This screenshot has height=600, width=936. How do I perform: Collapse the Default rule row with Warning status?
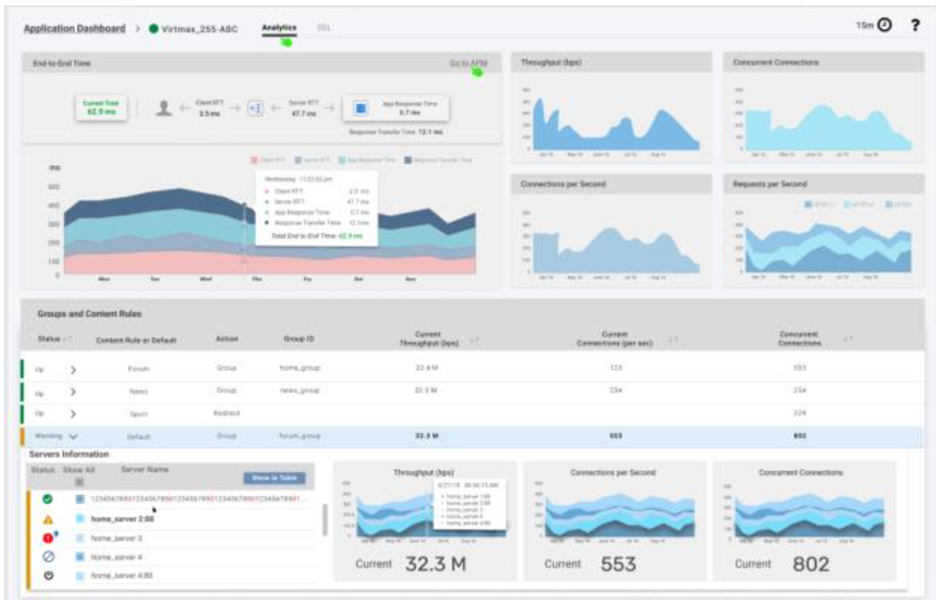coord(73,437)
